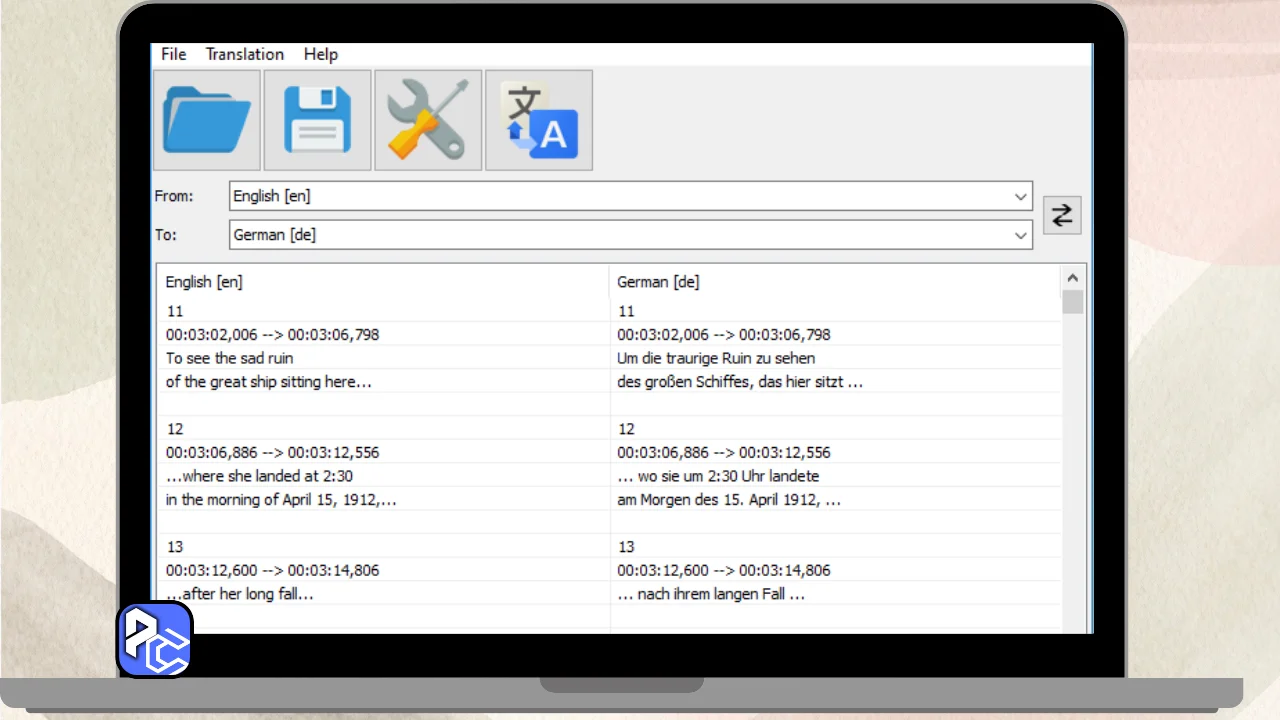Click subtitle number 12 in the German column

coord(626,429)
